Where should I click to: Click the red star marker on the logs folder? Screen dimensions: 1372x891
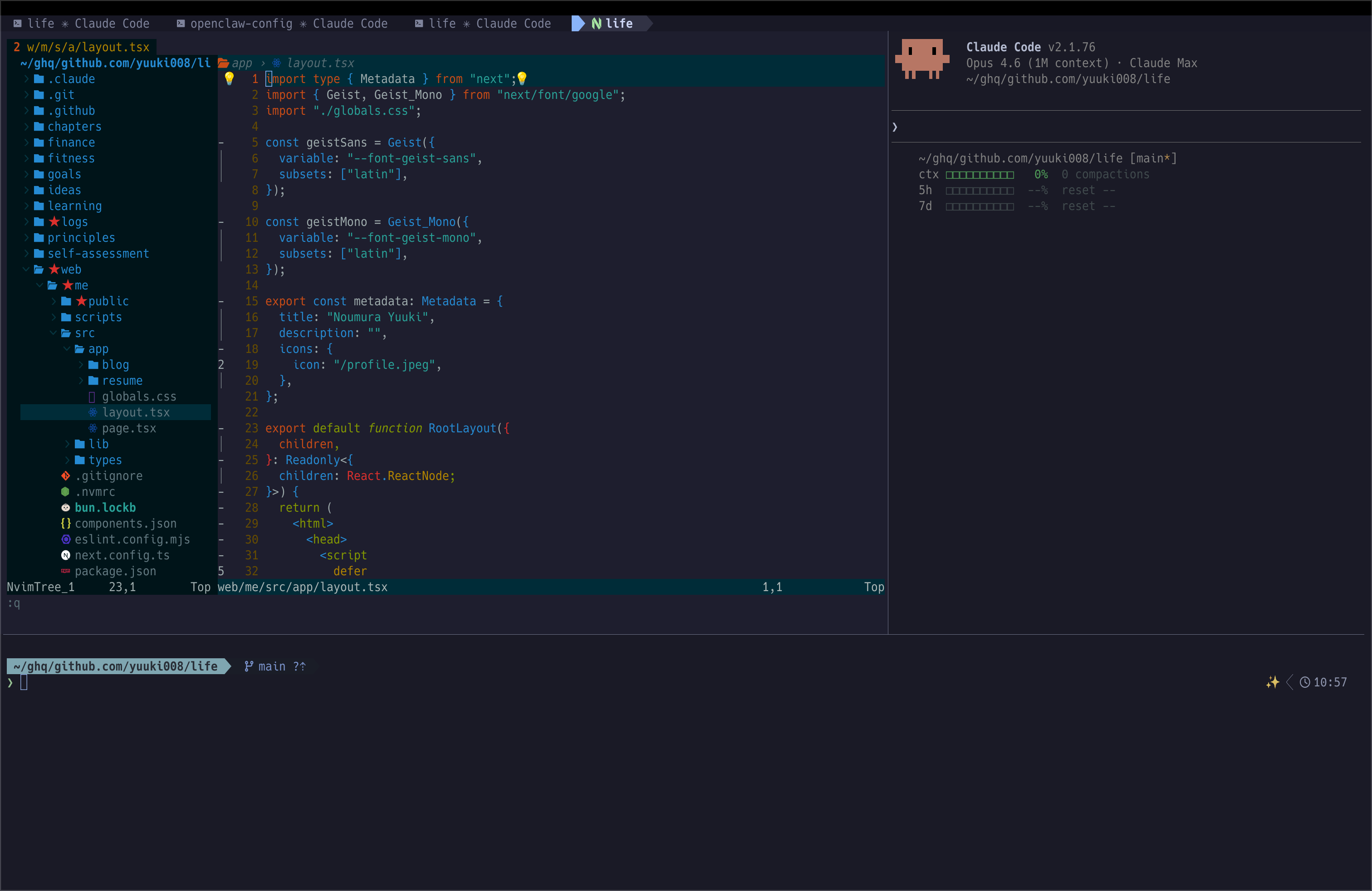point(54,221)
